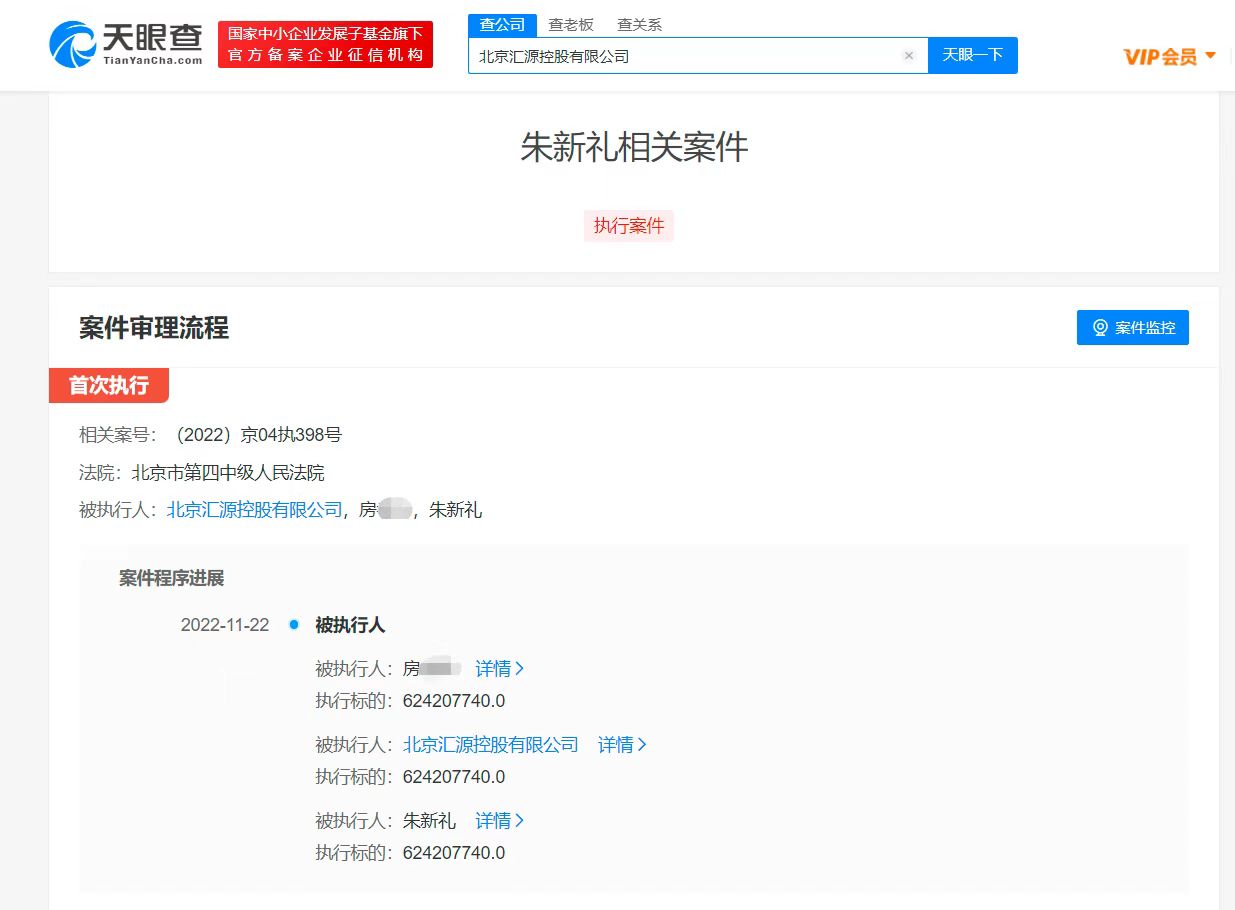Switch to the 查老板 tab

click(x=571, y=25)
